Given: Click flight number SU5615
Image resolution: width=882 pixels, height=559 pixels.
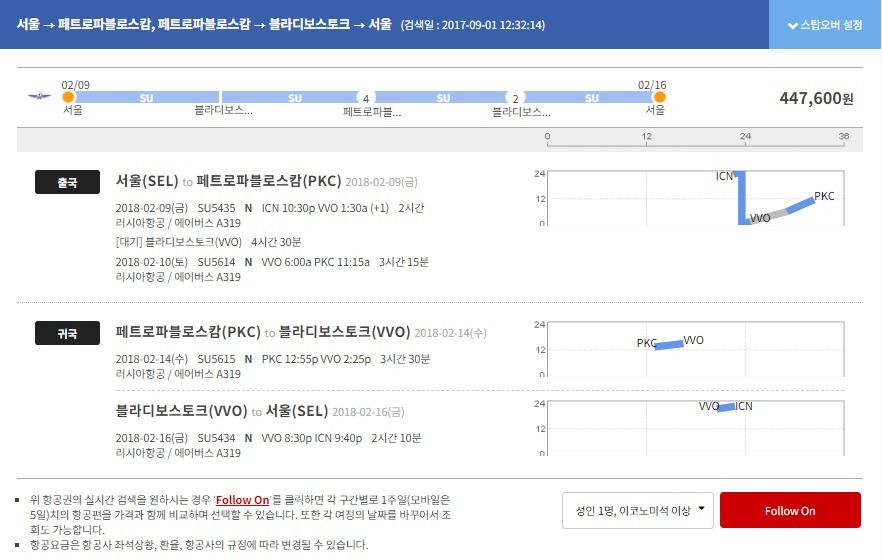Looking at the screenshot, I should click(x=216, y=359).
